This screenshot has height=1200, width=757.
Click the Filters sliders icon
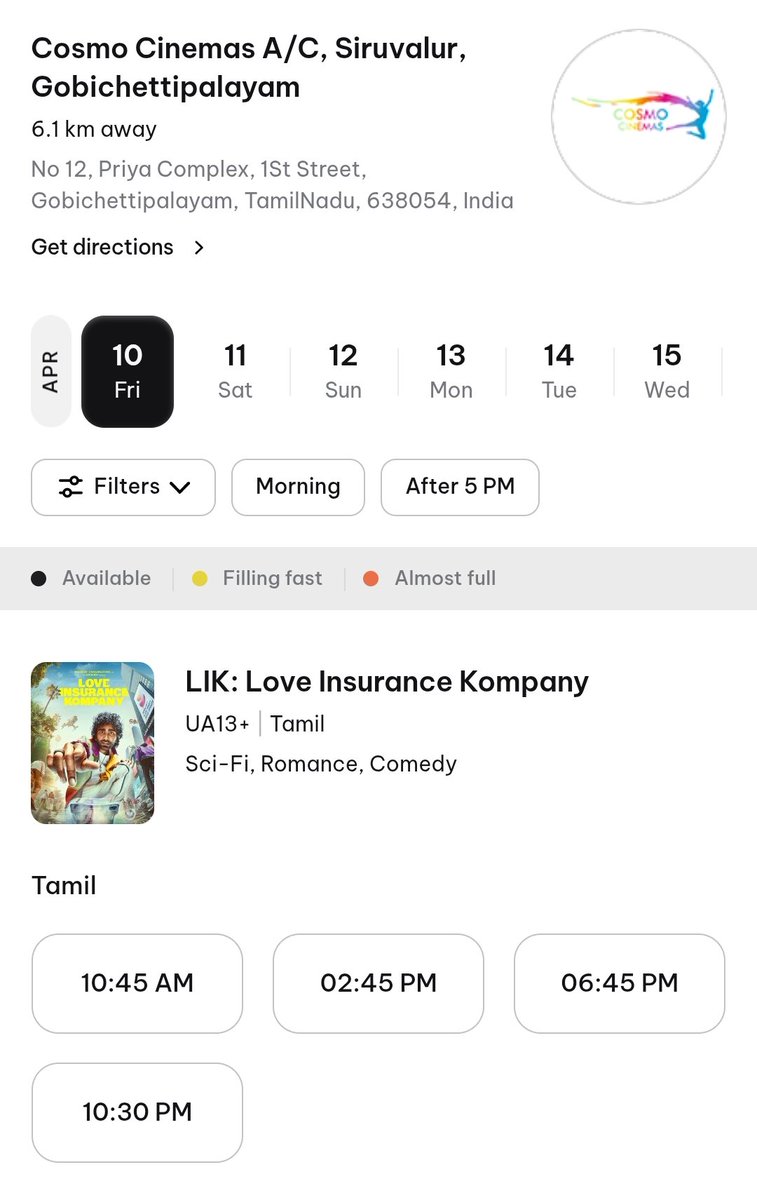(x=71, y=487)
